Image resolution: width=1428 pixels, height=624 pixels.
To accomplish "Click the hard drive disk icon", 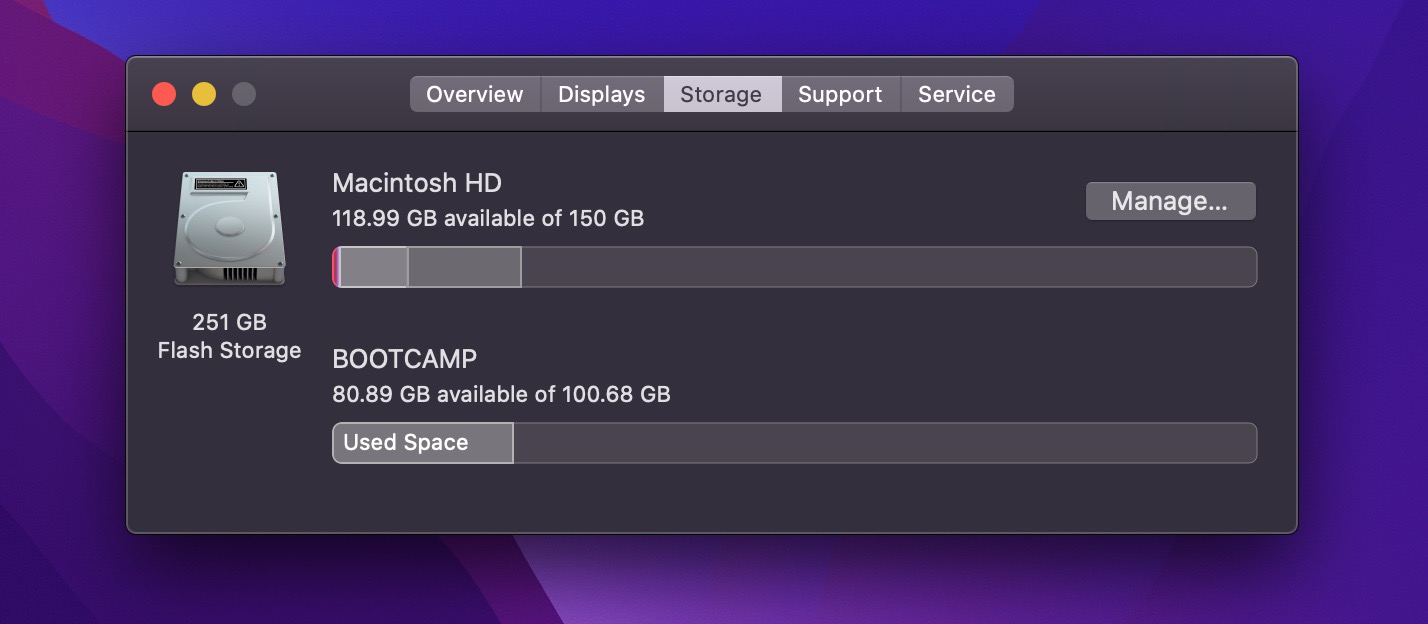I will pyautogui.click(x=229, y=229).
